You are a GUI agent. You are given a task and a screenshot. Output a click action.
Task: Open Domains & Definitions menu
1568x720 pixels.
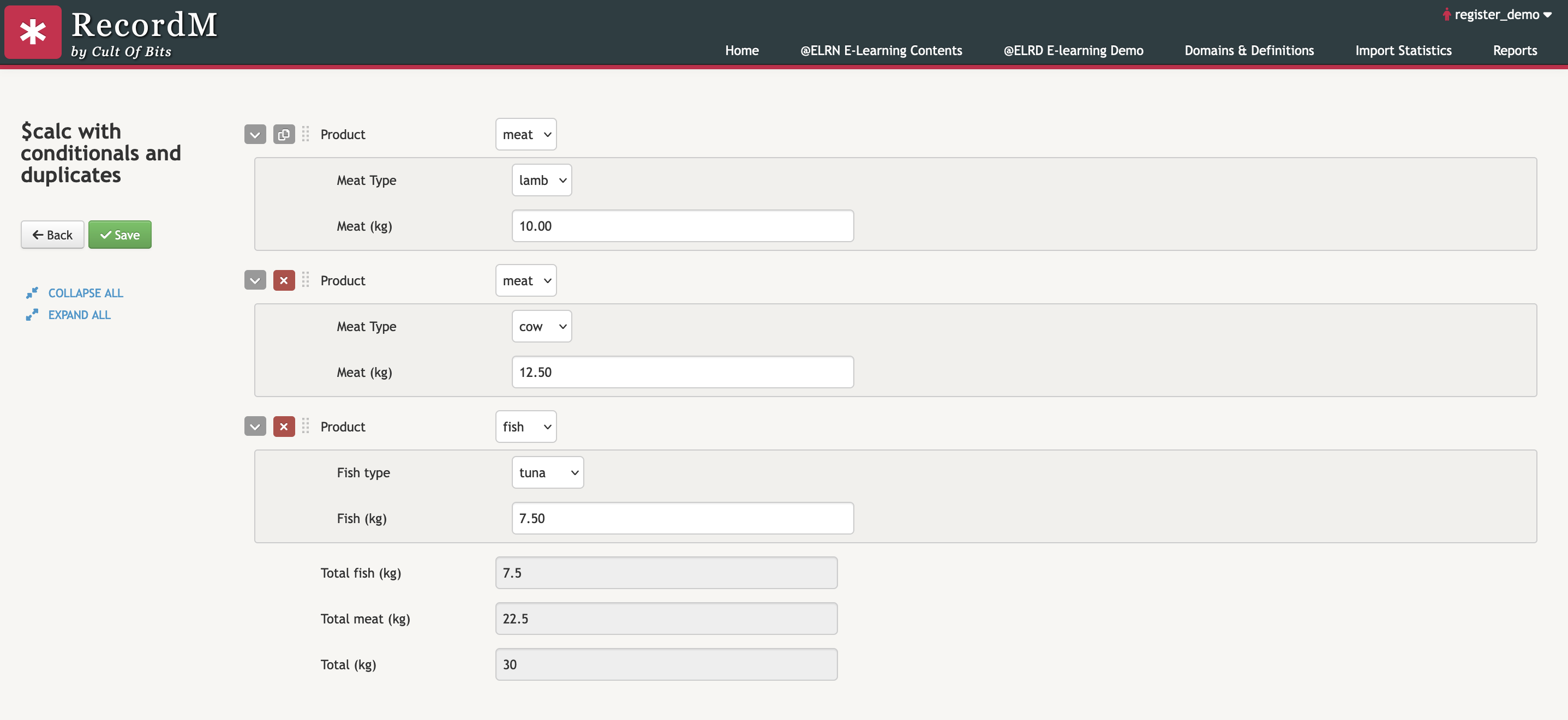1249,51
